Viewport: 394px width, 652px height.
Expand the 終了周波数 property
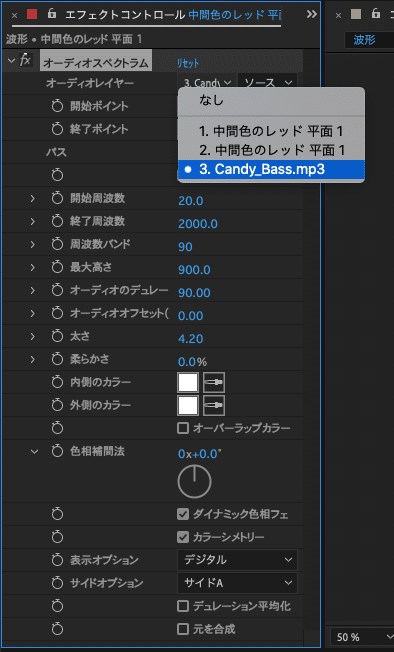pyautogui.click(x=33, y=221)
